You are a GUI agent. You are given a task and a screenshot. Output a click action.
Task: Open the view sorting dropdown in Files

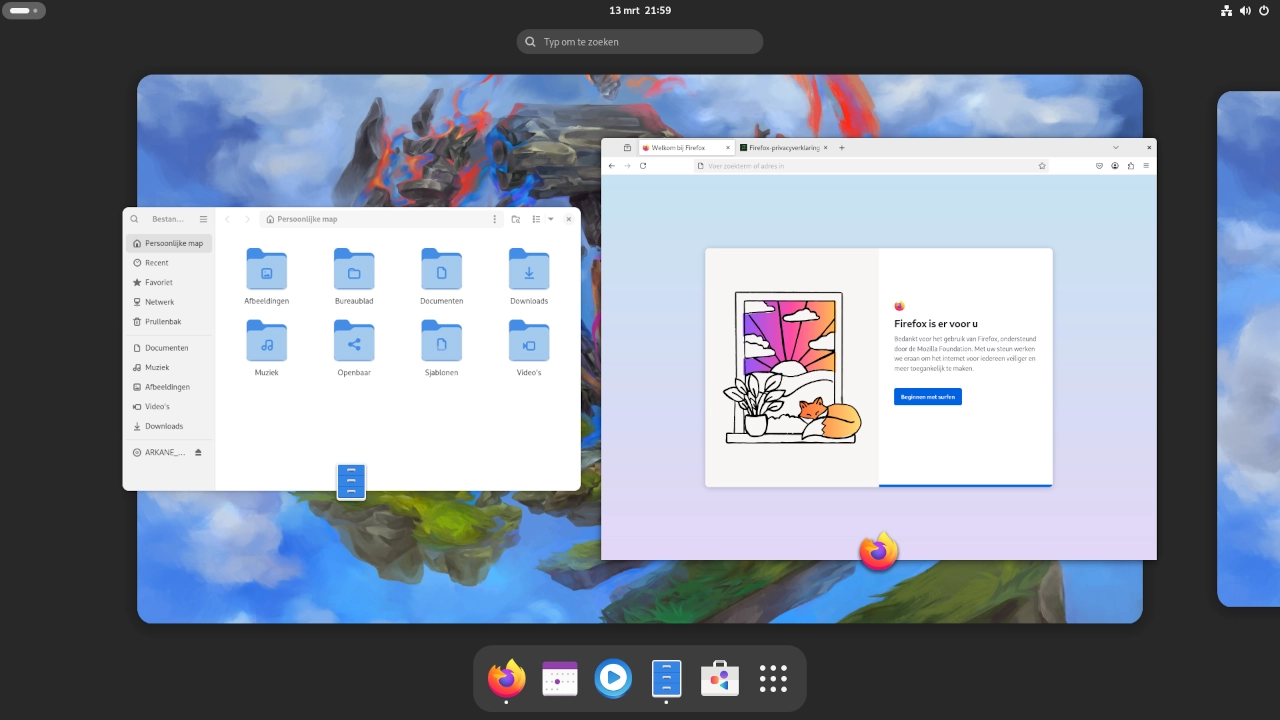pyautogui.click(x=549, y=219)
